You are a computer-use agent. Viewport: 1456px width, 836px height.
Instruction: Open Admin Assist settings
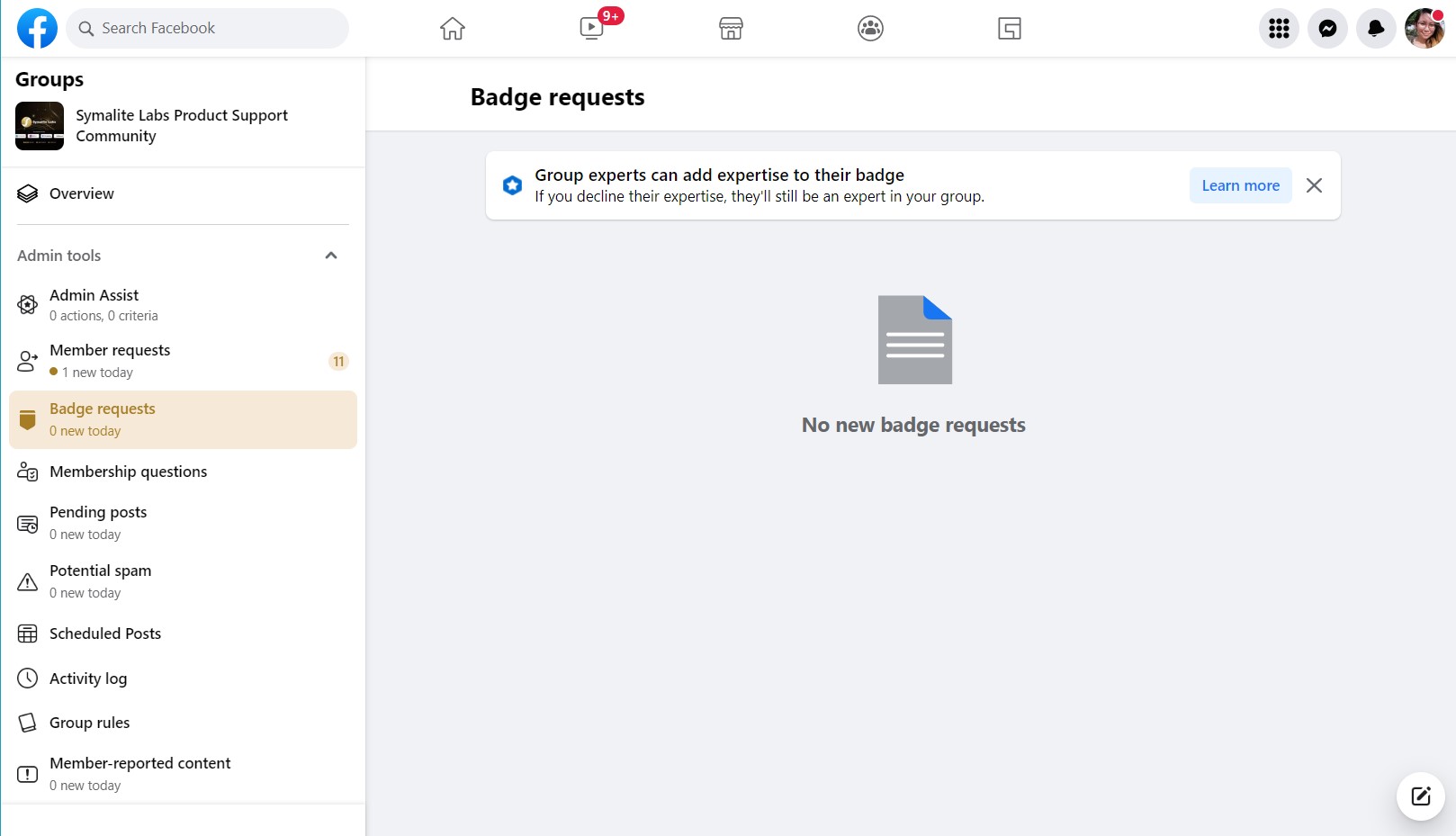pyautogui.click(x=94, y=304)
